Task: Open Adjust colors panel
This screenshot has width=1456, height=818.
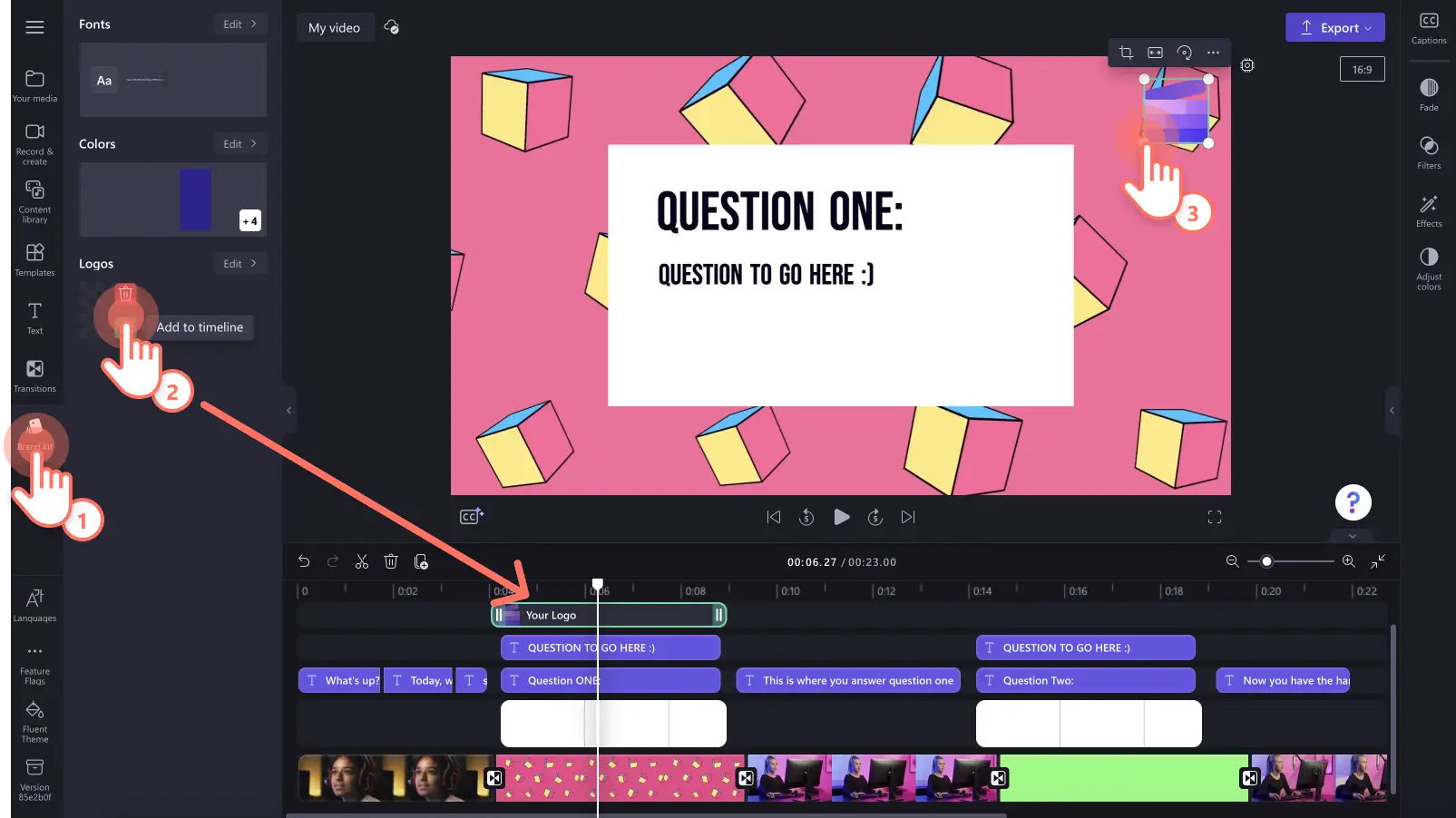Action: (x=1429, y=268)
